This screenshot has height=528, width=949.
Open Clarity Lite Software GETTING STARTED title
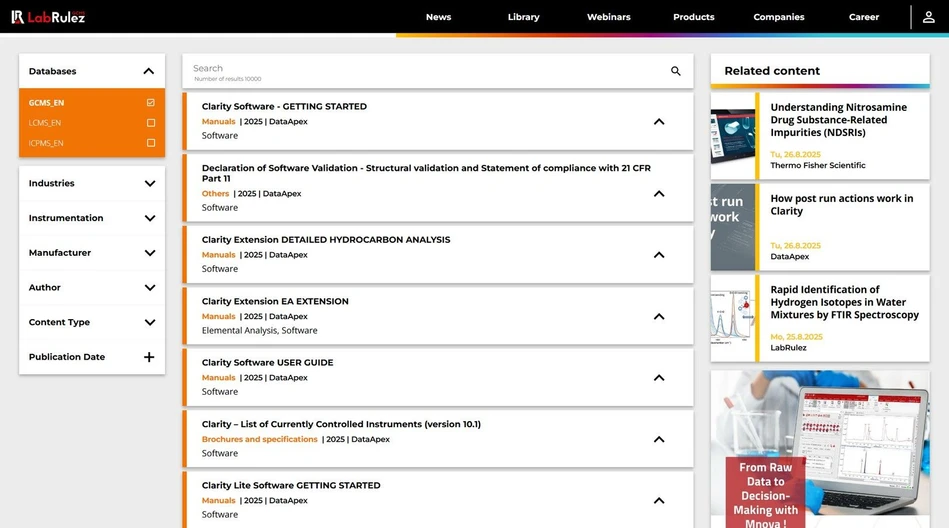(x=291, y=486)
